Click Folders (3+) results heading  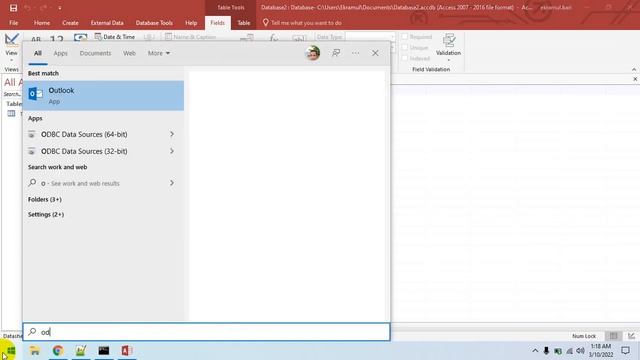coord(44,199)
